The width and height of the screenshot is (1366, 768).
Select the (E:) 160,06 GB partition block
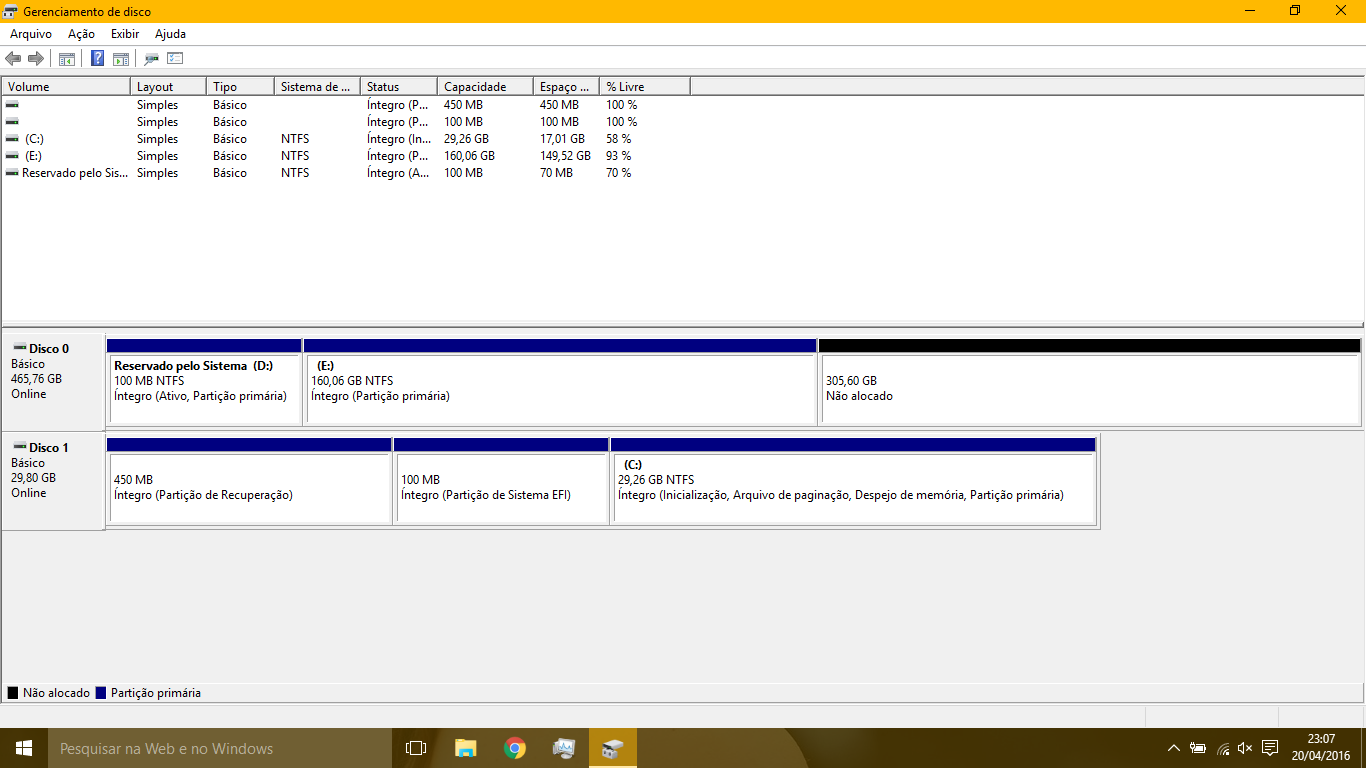point(560,382)
